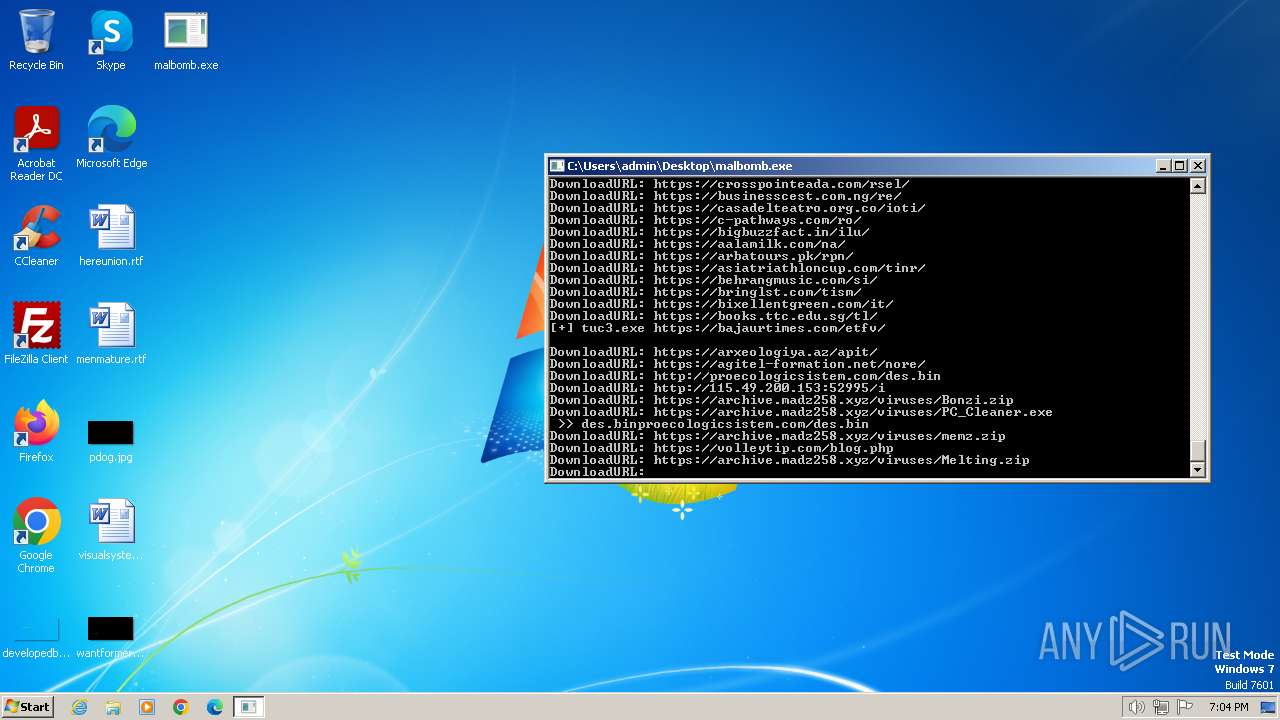The width and height of the screenshot is (1280, 720).
Task: Select FileZilla Client shortcut
Action: coord(36,334)
